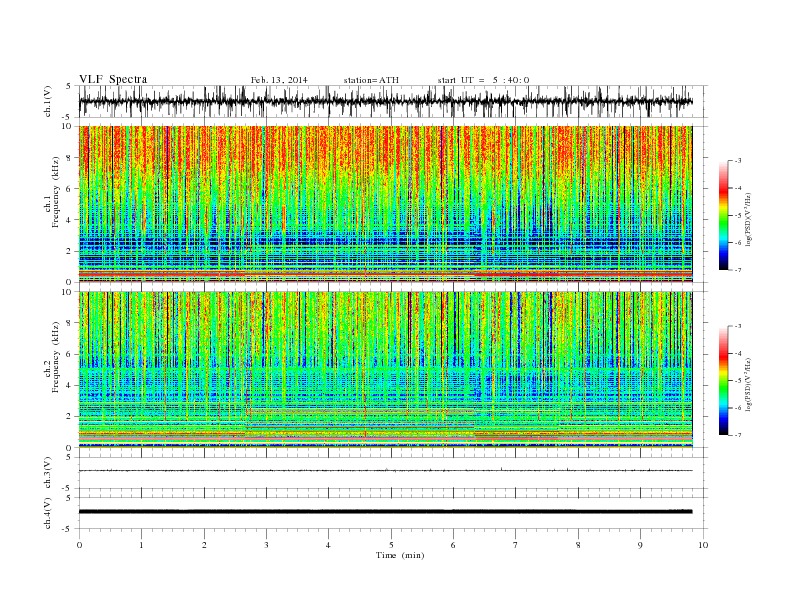Click the 'VLF Spectra' title text
This screenshot has height=612, width=792.
click(113, 79)
